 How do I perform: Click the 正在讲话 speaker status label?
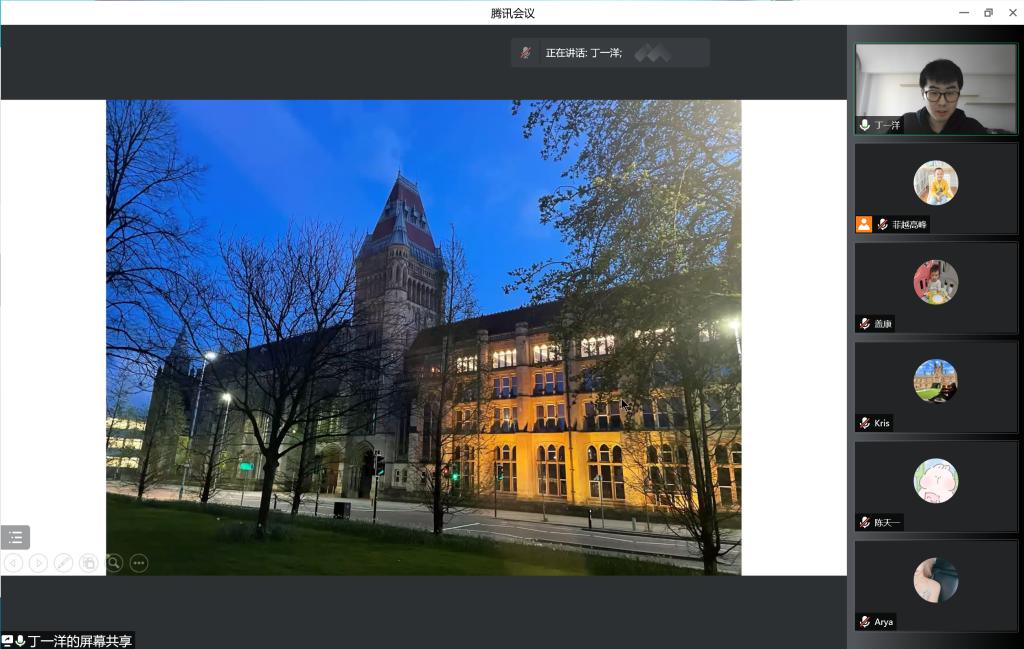tap(583, 53)
